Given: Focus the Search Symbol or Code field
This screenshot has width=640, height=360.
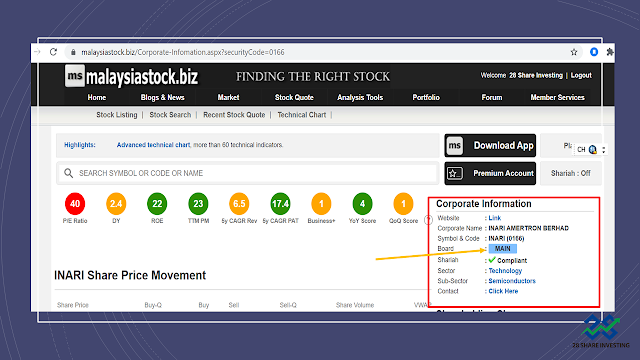Looking at the screenshot, I should pyautogui.click(x=248, y=173).
